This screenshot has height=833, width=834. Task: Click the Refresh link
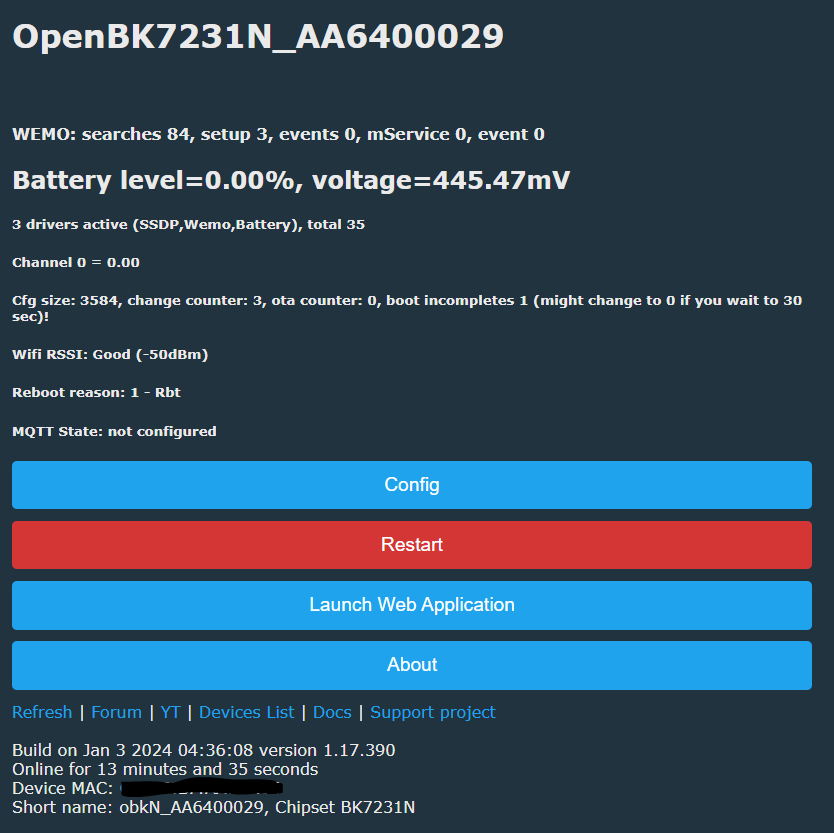click(42, 712)
